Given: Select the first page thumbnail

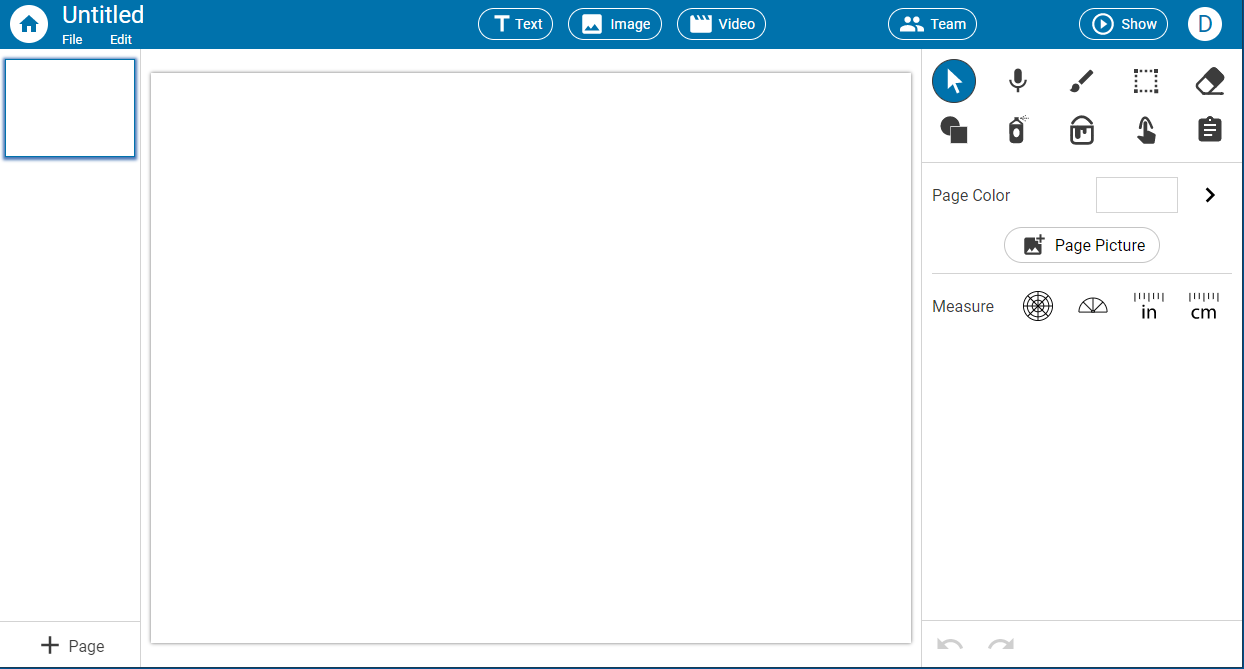Looking at the screenshot, I should click(x=70, y=108).
